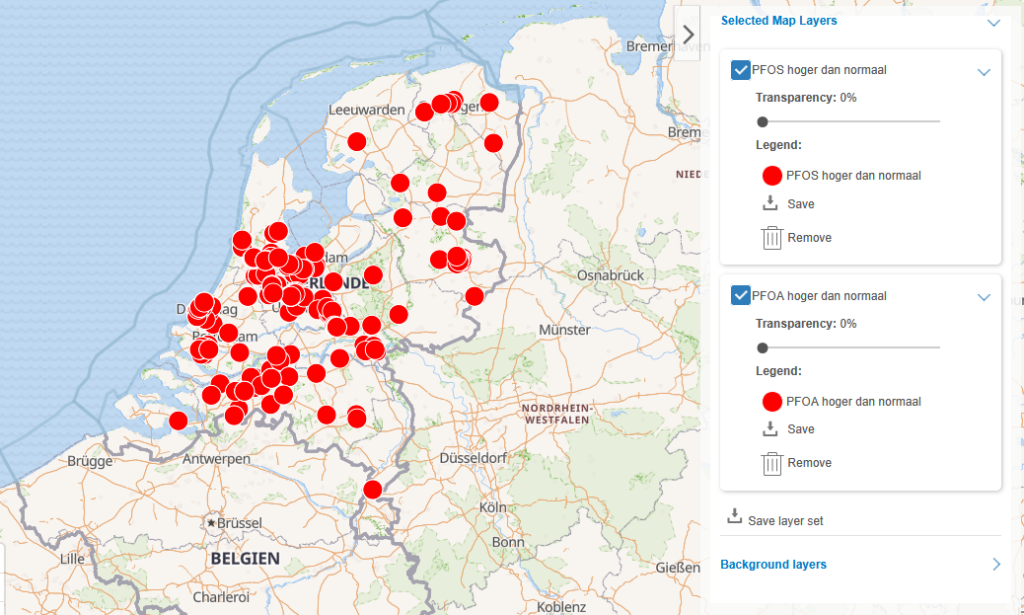Open the Selected Map Layers heading
The image size is (1024, 615).
click(x=778, y=21)
